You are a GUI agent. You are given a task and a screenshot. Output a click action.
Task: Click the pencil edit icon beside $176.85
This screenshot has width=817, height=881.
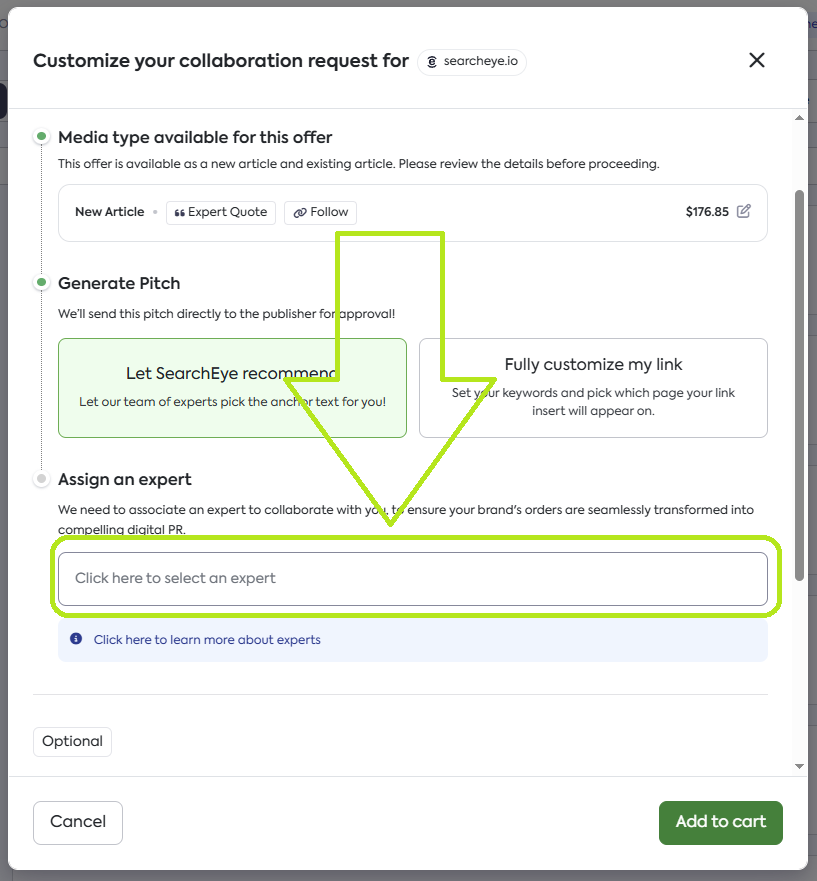(744, 211)
